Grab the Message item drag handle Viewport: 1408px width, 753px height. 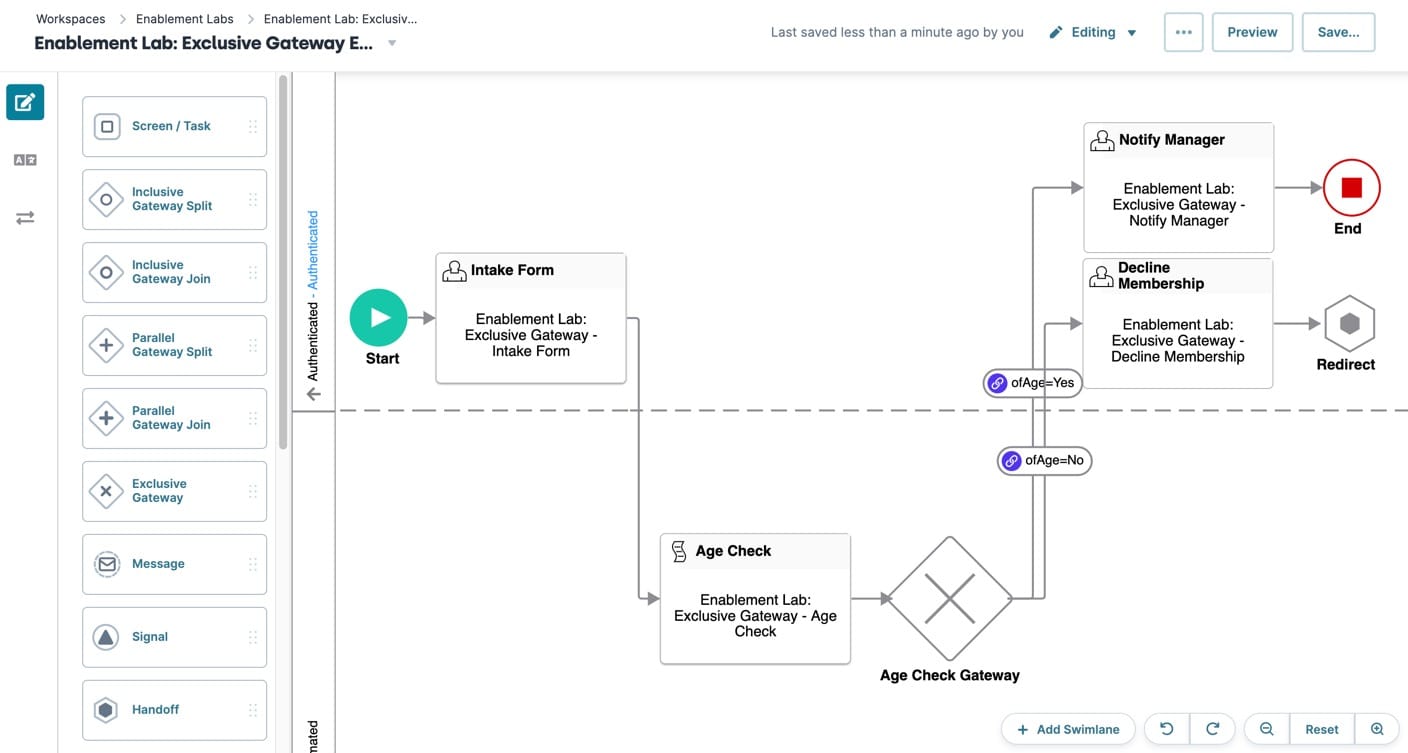pyautogui.click(x=252, y=564)
